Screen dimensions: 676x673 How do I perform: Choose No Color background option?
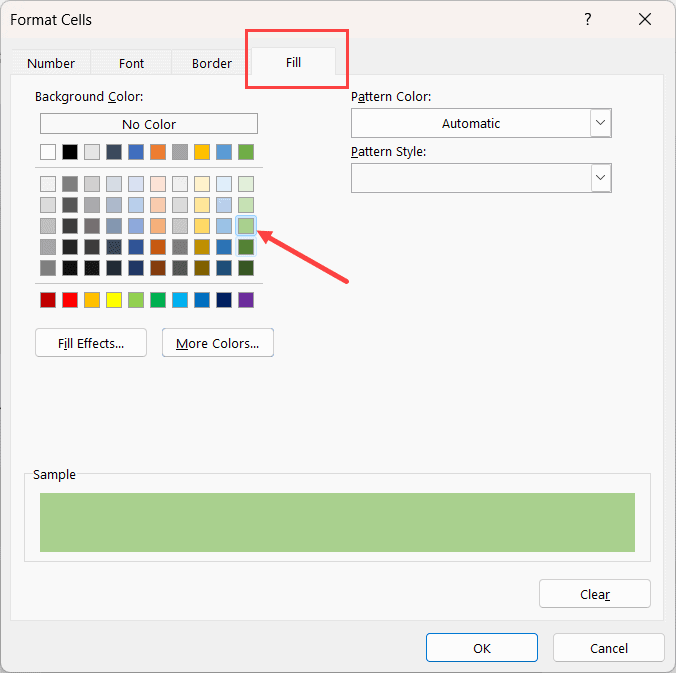pyautogui.click(x=149, y=124)
